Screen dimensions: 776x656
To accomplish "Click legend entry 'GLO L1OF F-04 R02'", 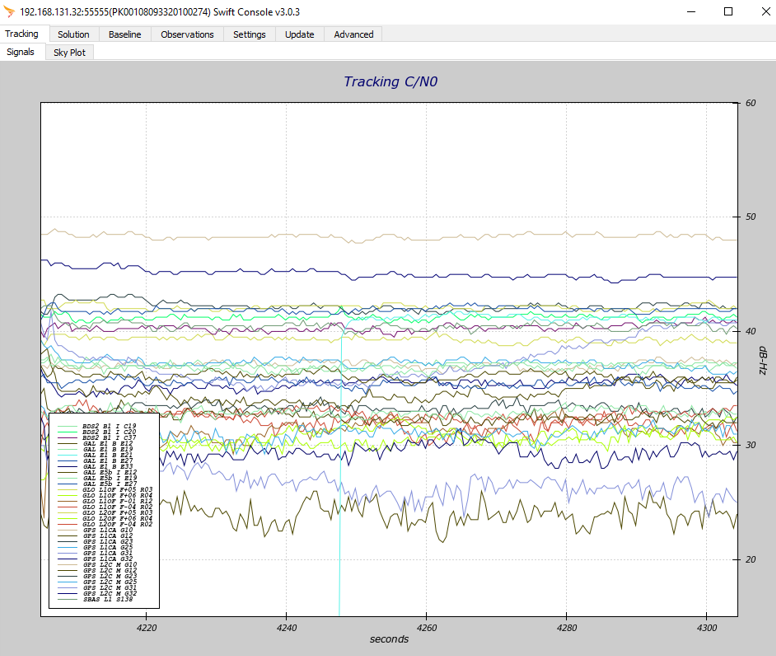I will tap(105, 507).
